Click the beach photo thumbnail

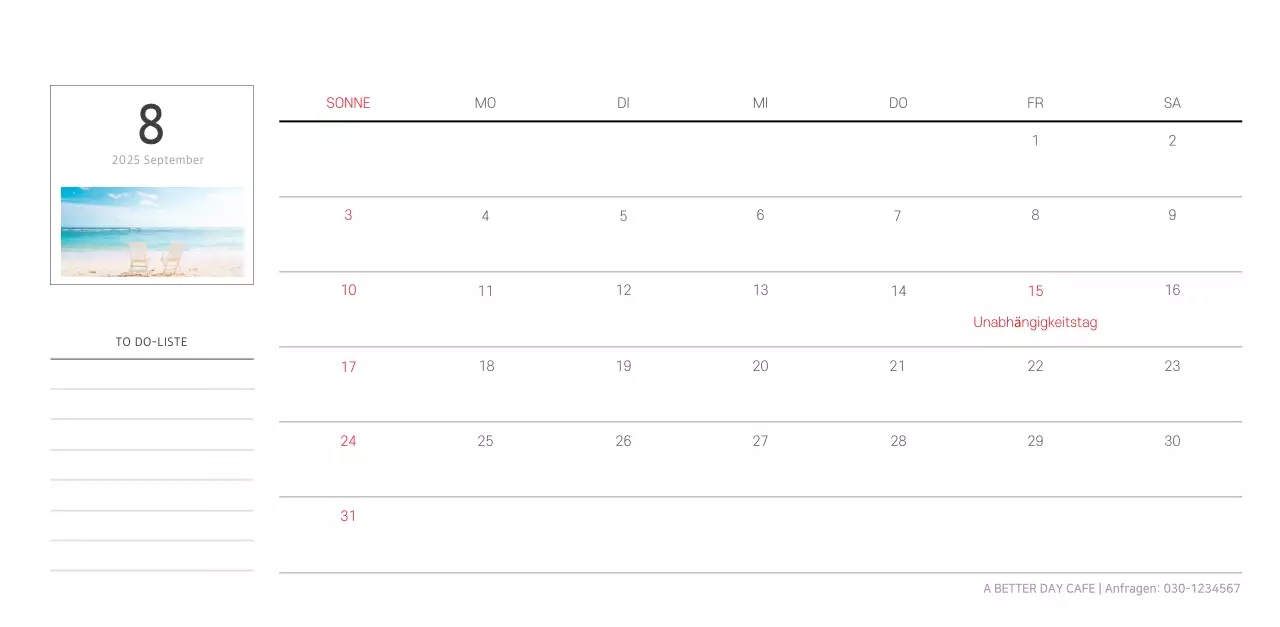click(152, 231)
